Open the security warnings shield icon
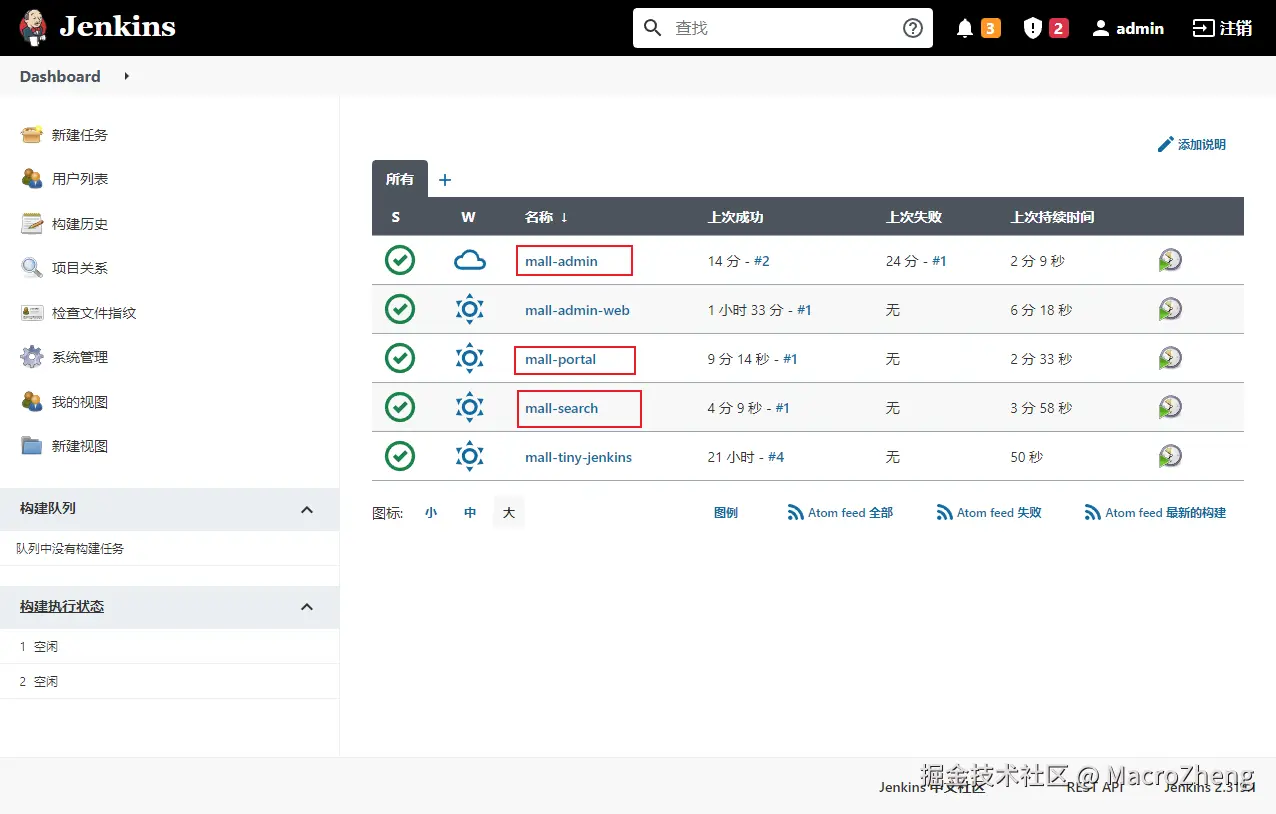The height and width of the screenshot is (814, 1276). 1033,28
